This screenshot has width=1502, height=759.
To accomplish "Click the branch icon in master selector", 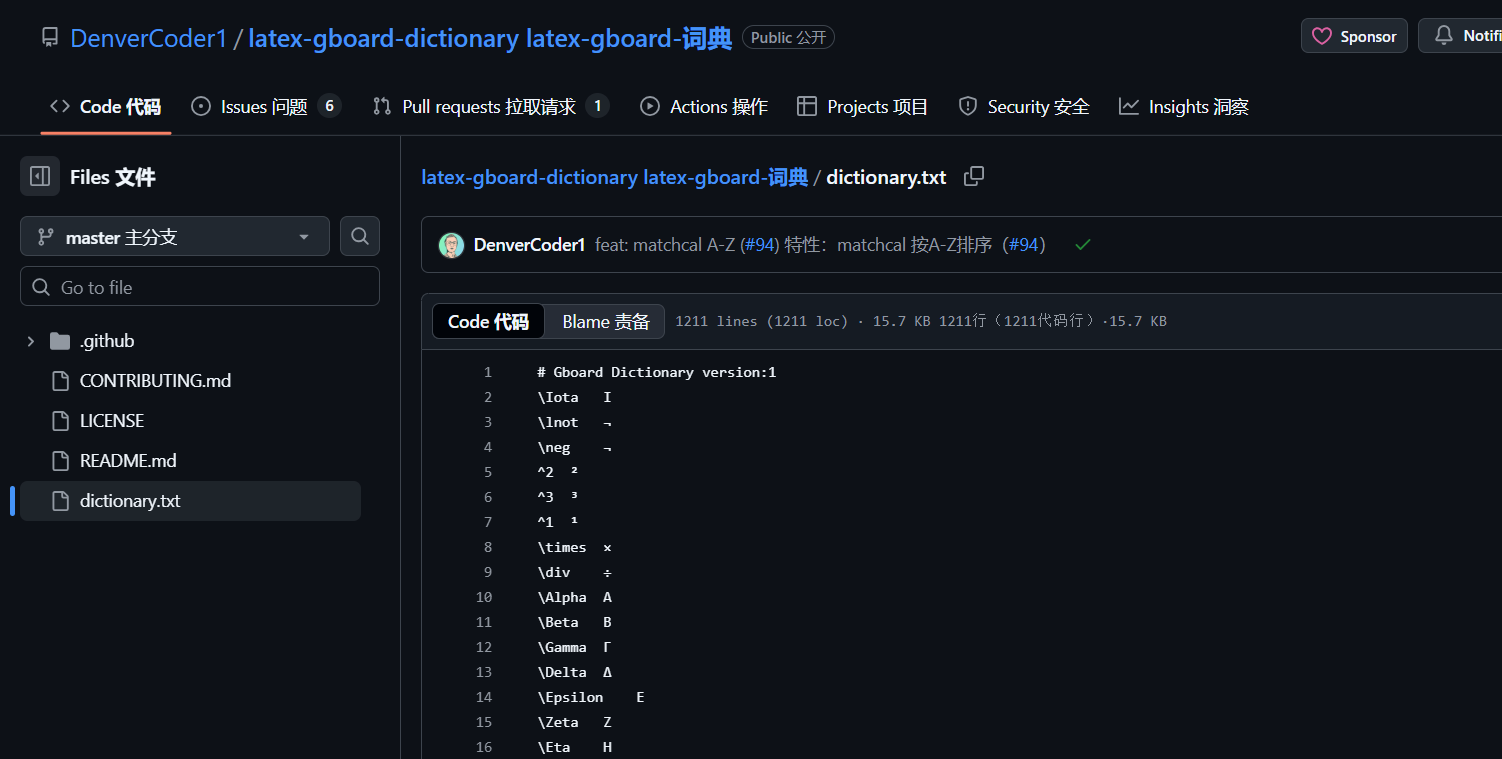I will [45, 237].
